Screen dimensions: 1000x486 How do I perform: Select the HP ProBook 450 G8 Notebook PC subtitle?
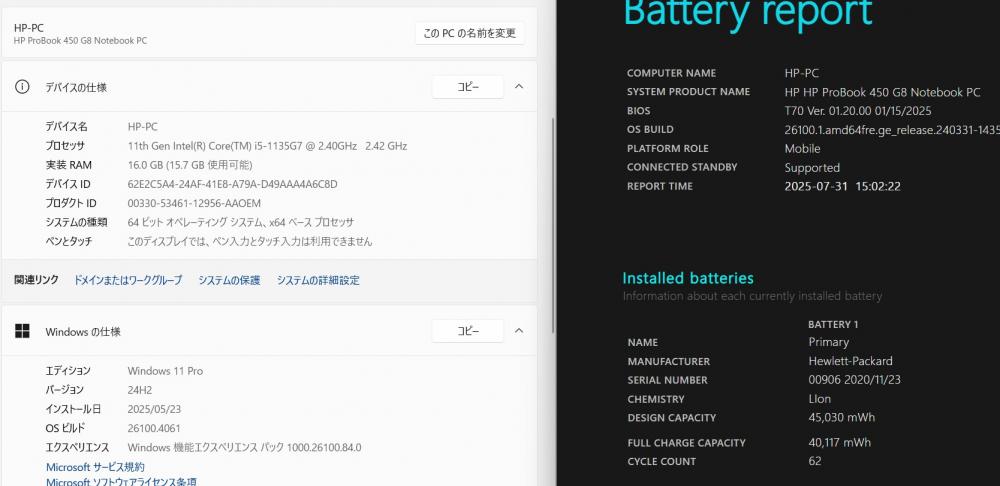(x=80, y=41)
